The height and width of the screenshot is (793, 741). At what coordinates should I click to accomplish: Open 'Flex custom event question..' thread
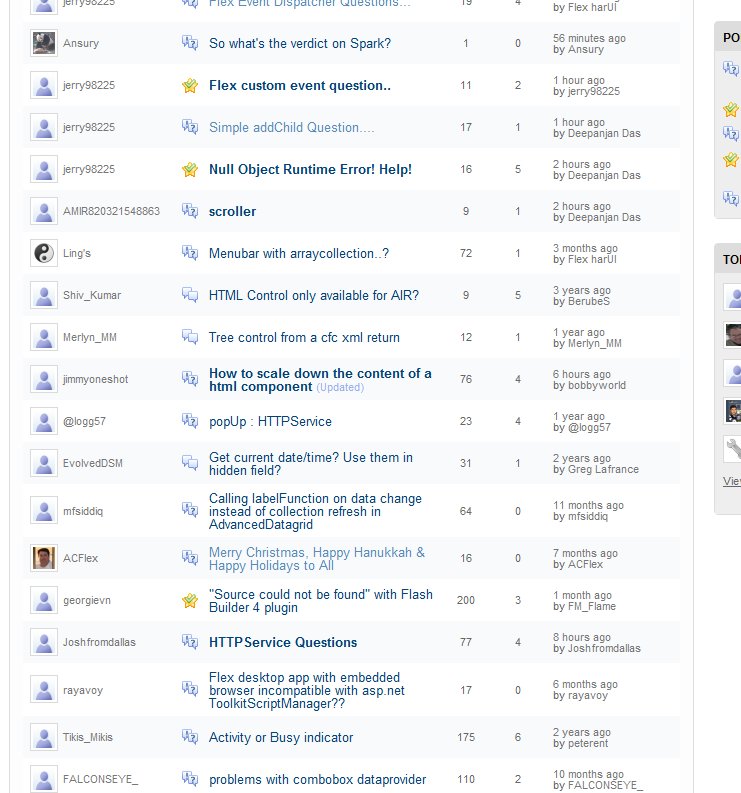pyautogui.click(x=300, y=85)
